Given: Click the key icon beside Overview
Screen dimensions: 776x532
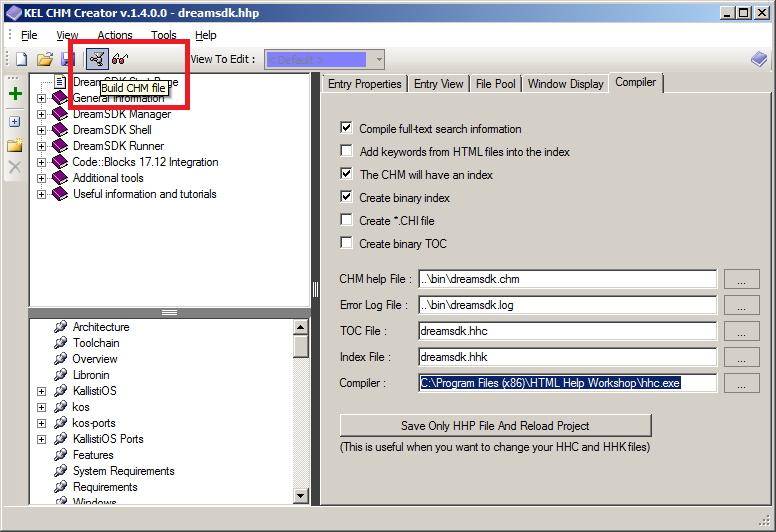Looking at the screenshot, I should tap(60, 359).
